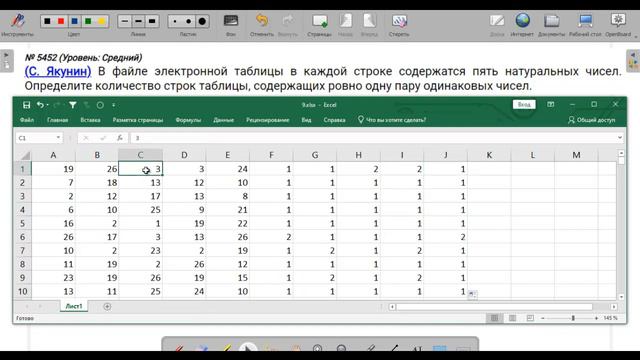This screenshot has width=640, height=360.
Task: Click the filter funnel icon in Excel
Action: point(73,105)
